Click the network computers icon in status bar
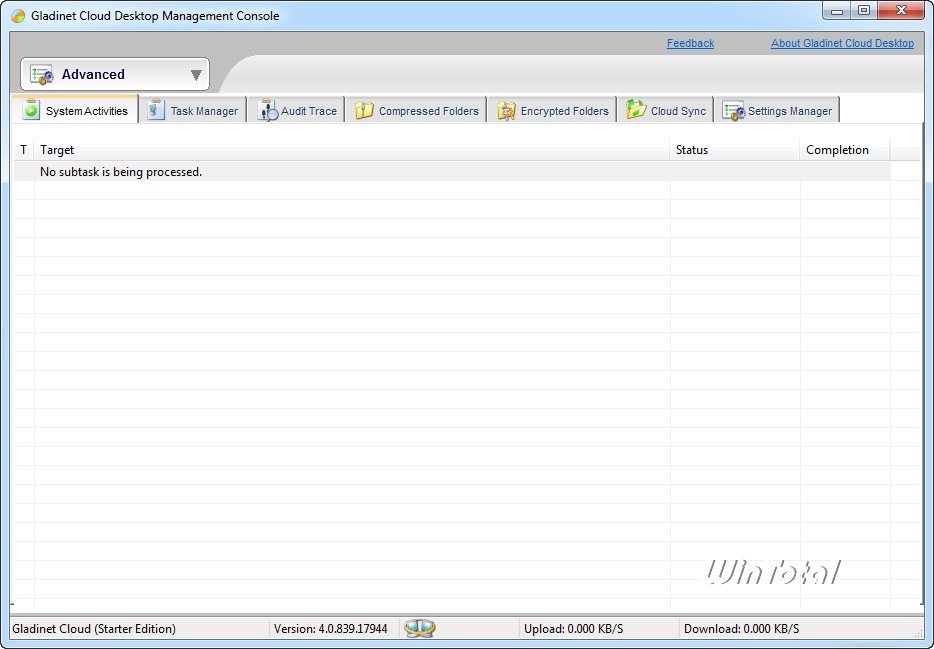The image size is (934, 649). click(420, 628)
